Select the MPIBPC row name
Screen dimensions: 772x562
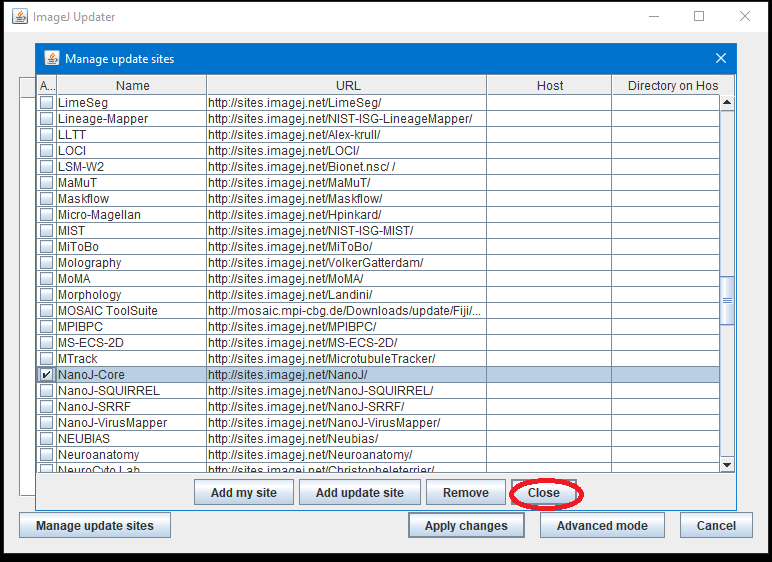point(80,327)
